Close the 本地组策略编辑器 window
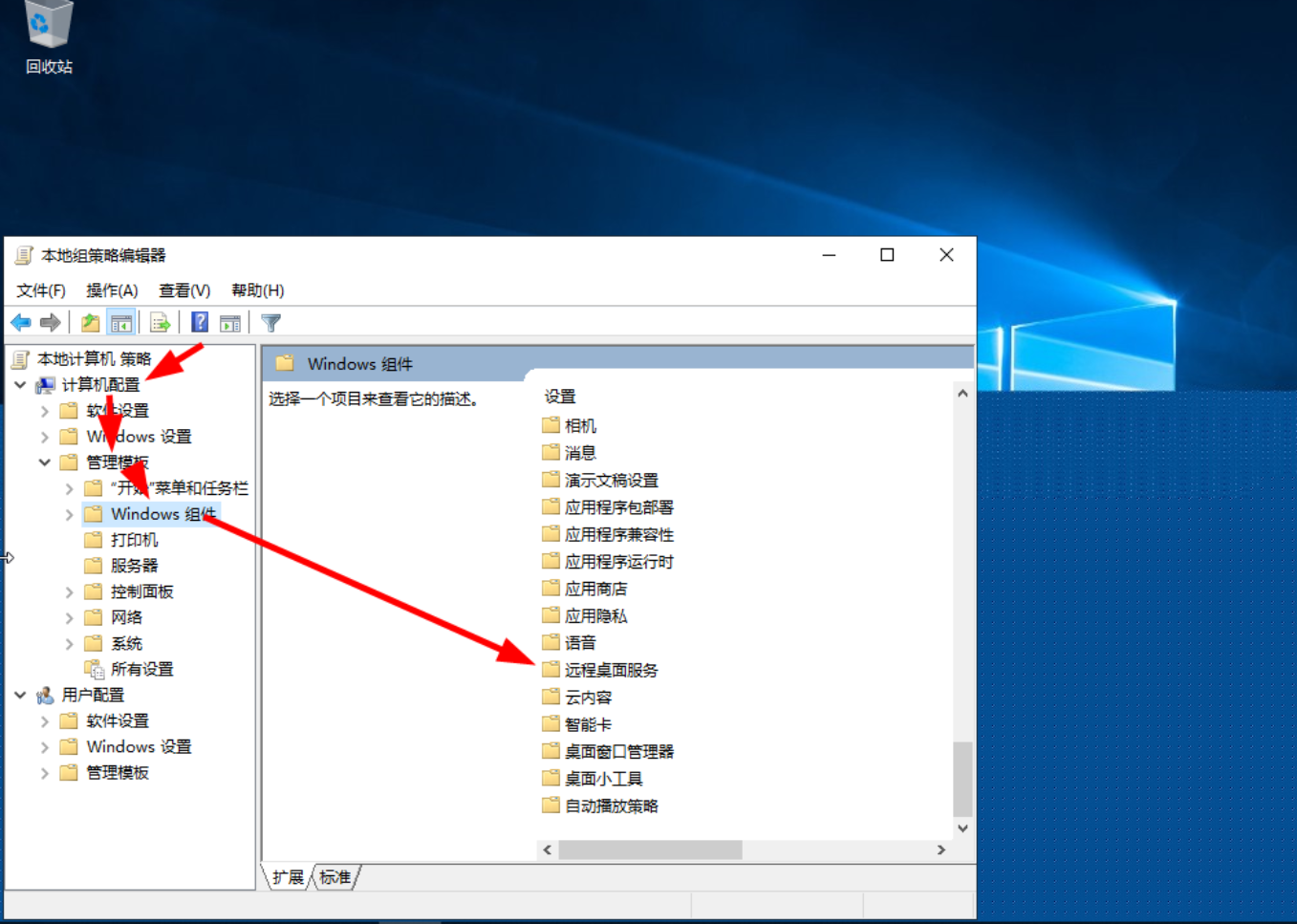Screen dimensions: 1297x924 946,255
